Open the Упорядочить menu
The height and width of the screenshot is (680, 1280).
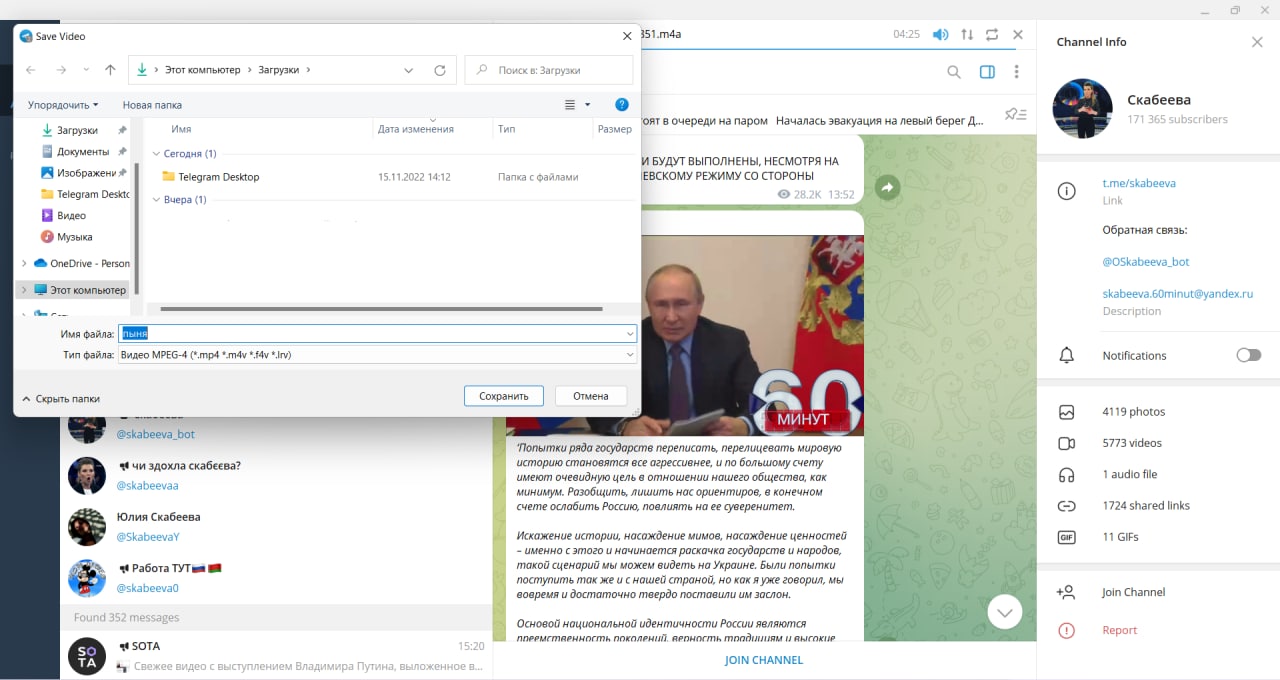[63, 104]
